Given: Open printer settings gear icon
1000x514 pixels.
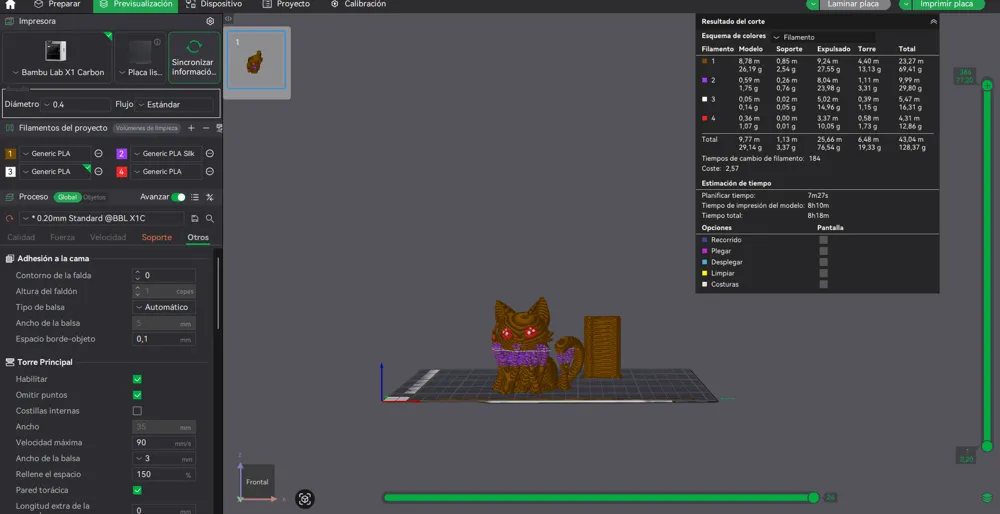Looking at the screenshot, I should [x=210, y=21].
